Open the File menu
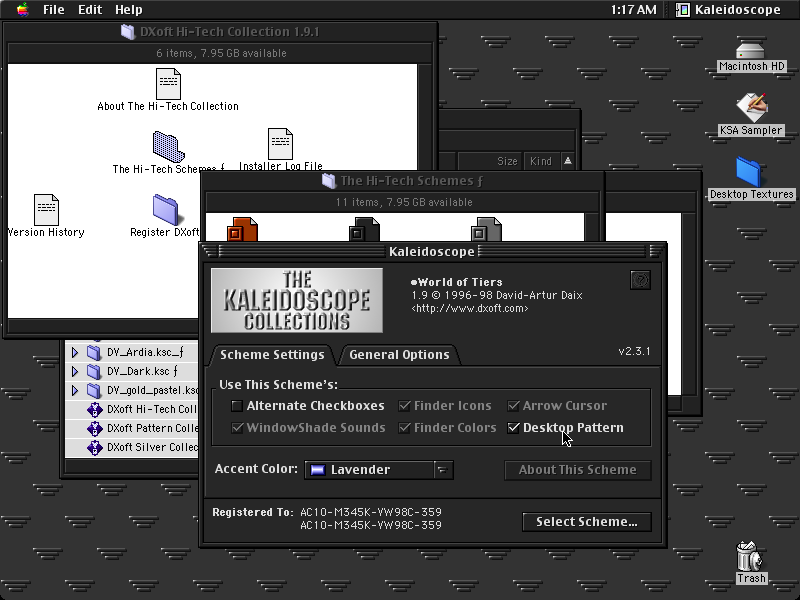 tap(54, 9)
